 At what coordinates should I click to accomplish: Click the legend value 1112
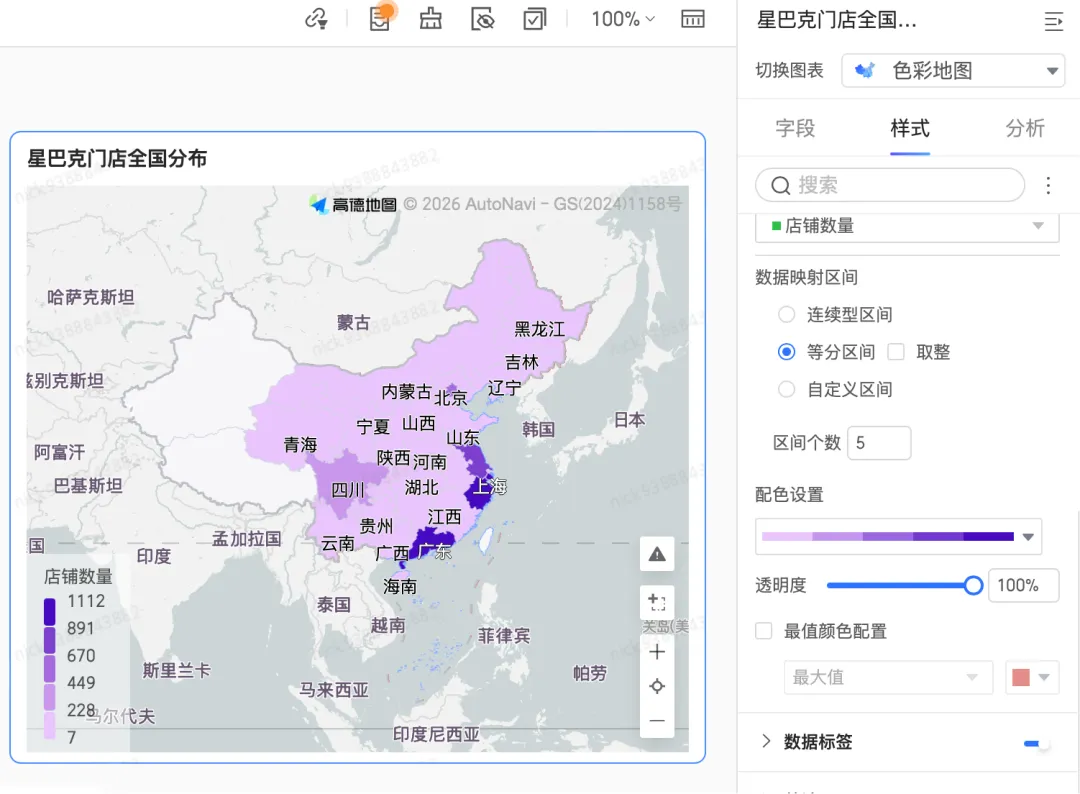pos(86,601)
